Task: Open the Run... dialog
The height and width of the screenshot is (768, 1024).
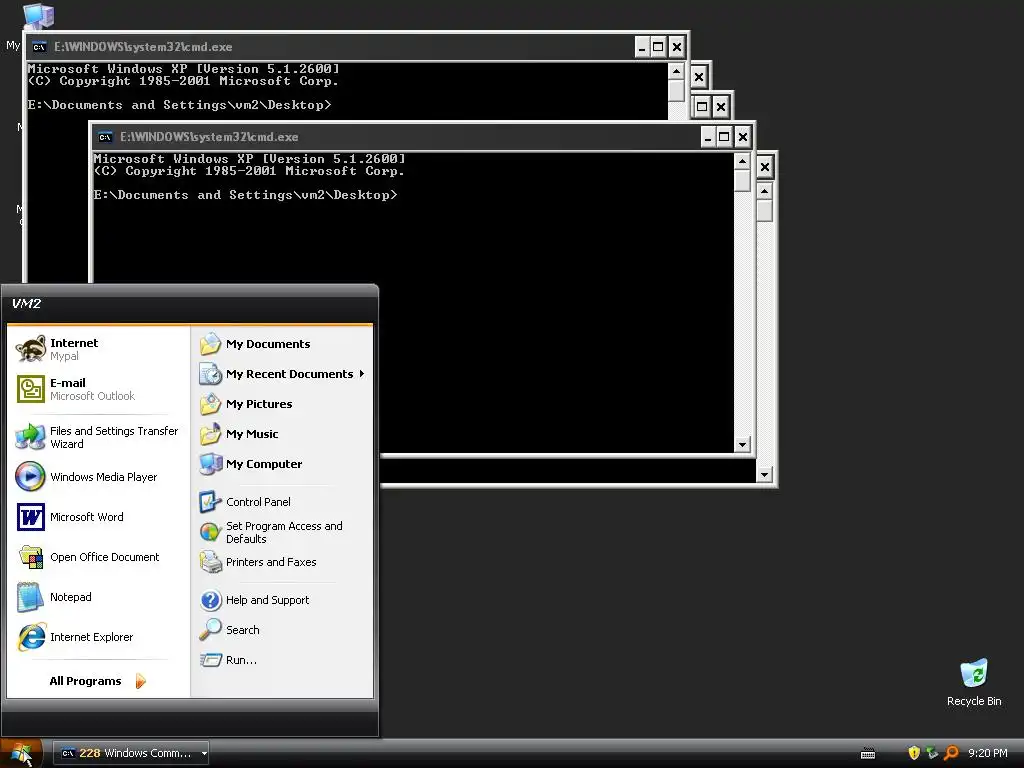Action: (282, 660)
